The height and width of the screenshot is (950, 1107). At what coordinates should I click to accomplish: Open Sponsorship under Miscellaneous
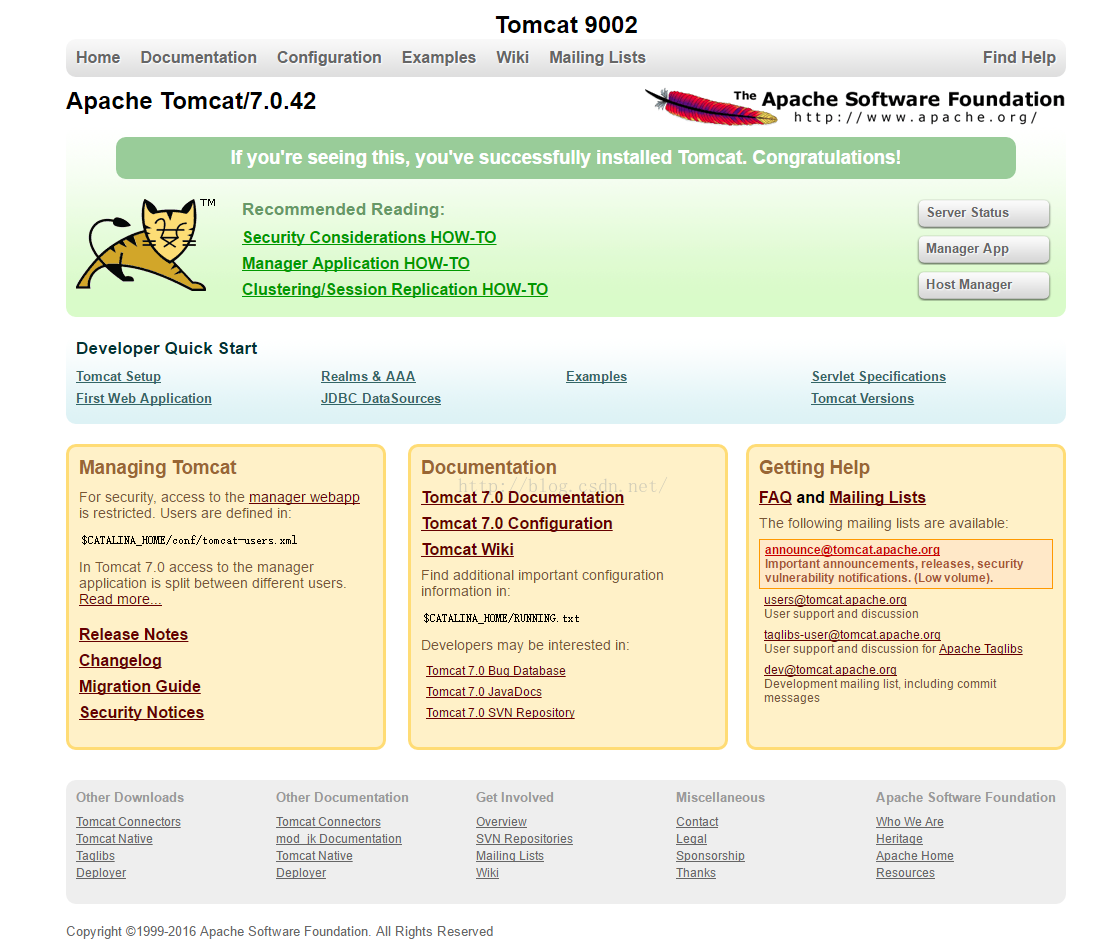710,855
